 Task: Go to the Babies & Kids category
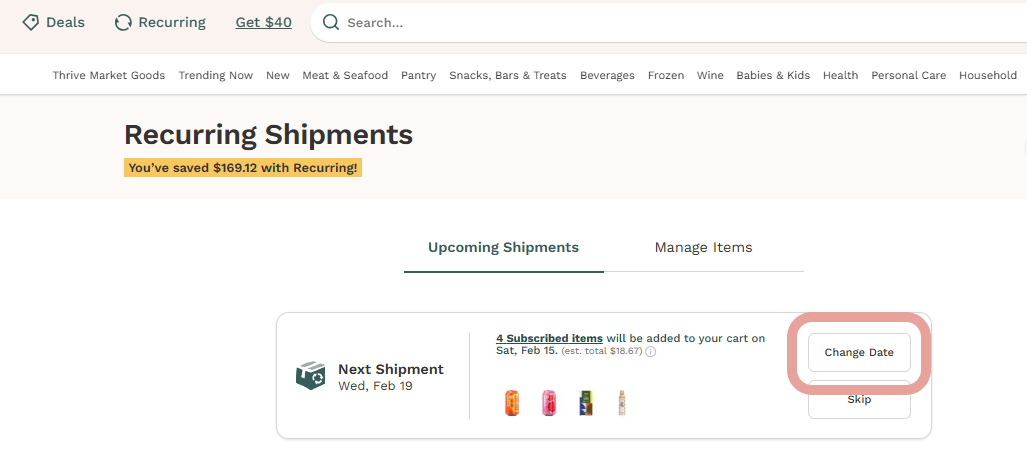(773, 75)
